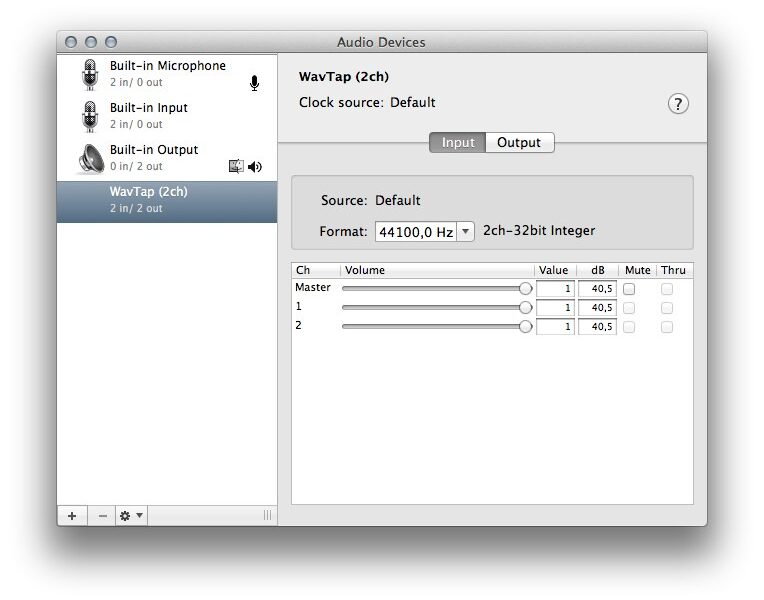764x600 pixels.
Task: Click the Master volume slider knob
Action: tap(526, 289)
